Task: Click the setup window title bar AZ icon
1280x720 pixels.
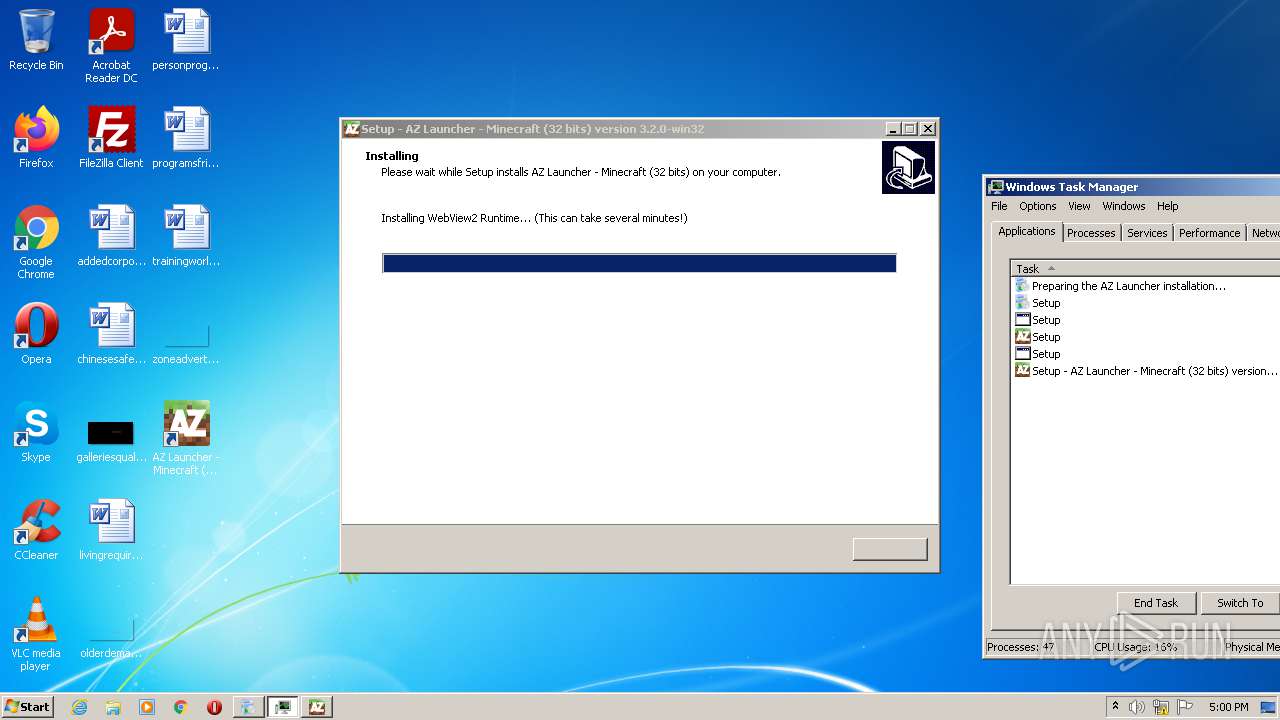Action: click(x=351, y=129)
